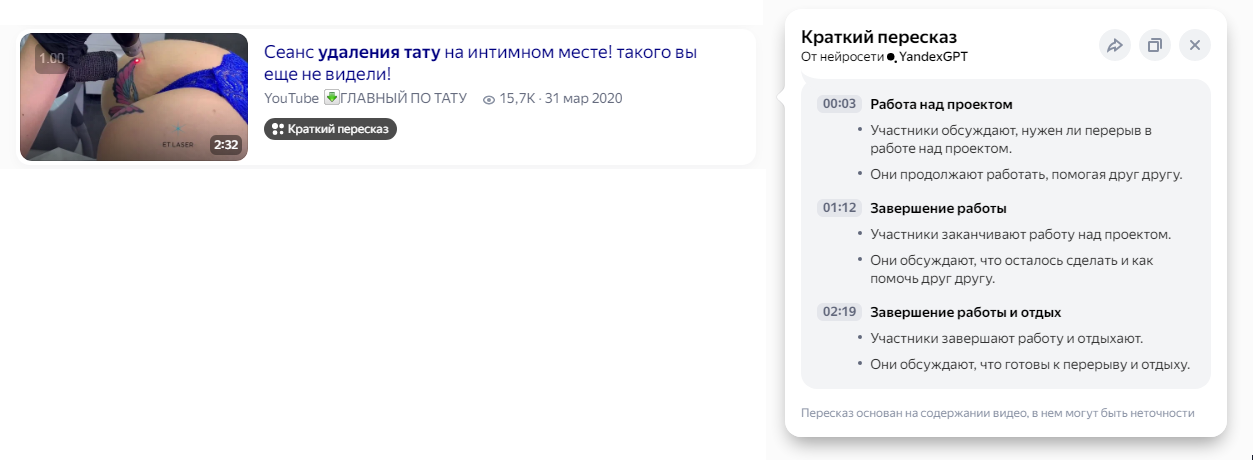This screenshot has width=1253, height=460.
Task: Click the ГЛАВНЫЙ ПО ТАТУ channel name
Action: (x=403, y=99)
